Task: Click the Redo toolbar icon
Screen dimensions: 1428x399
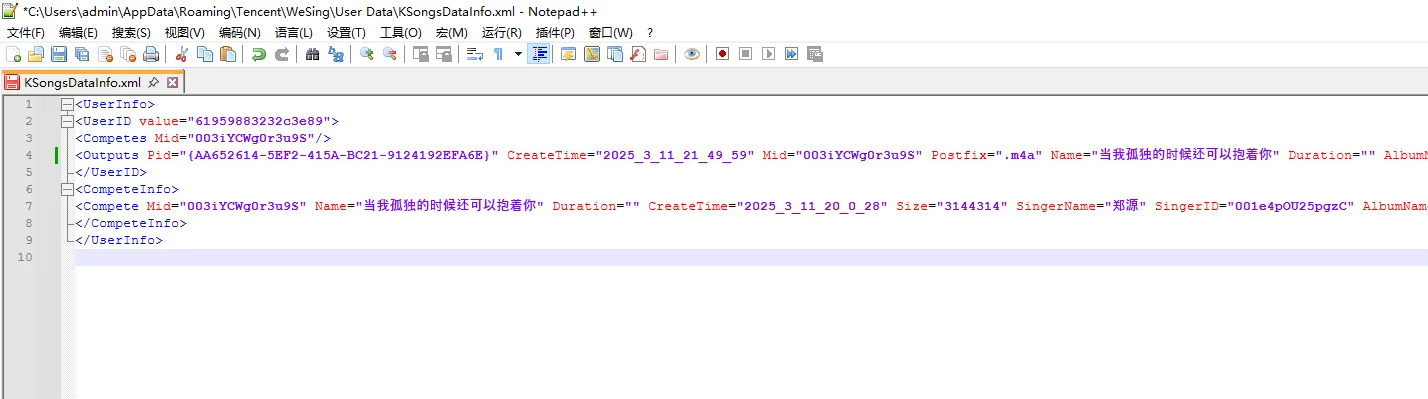Action: click(281, 54)
